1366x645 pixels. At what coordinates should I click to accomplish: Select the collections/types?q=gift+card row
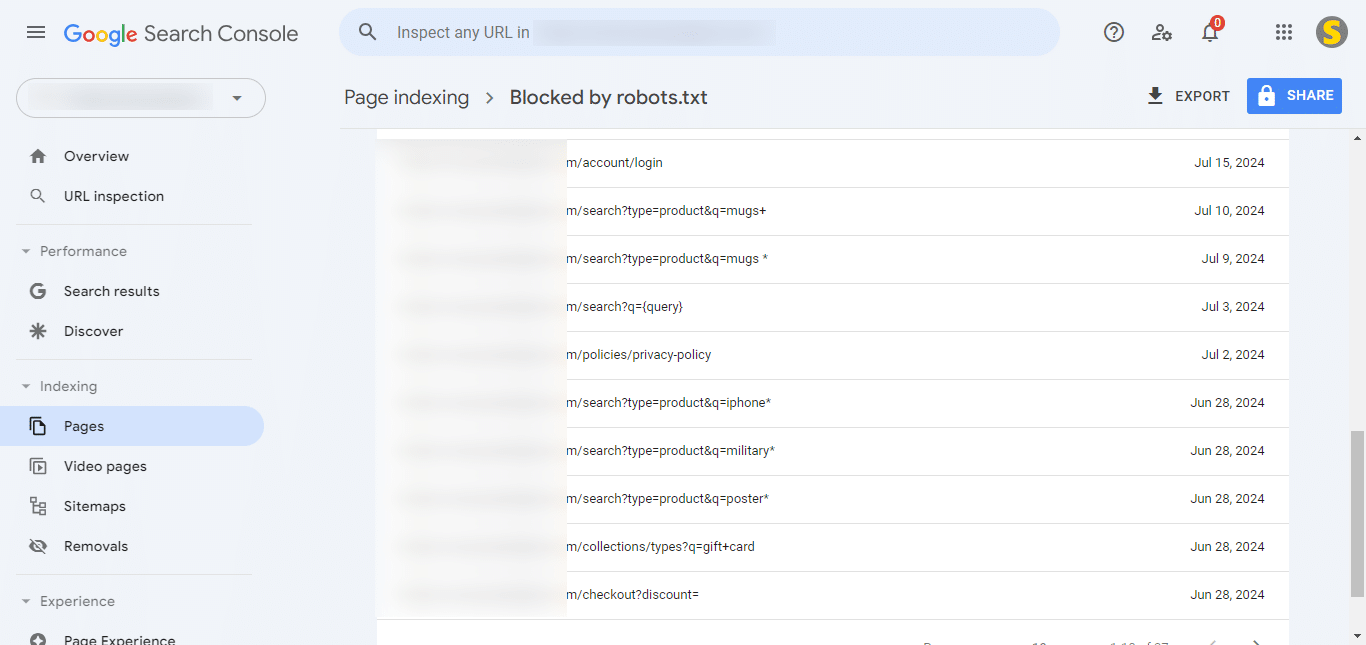(x=833, y=547)
